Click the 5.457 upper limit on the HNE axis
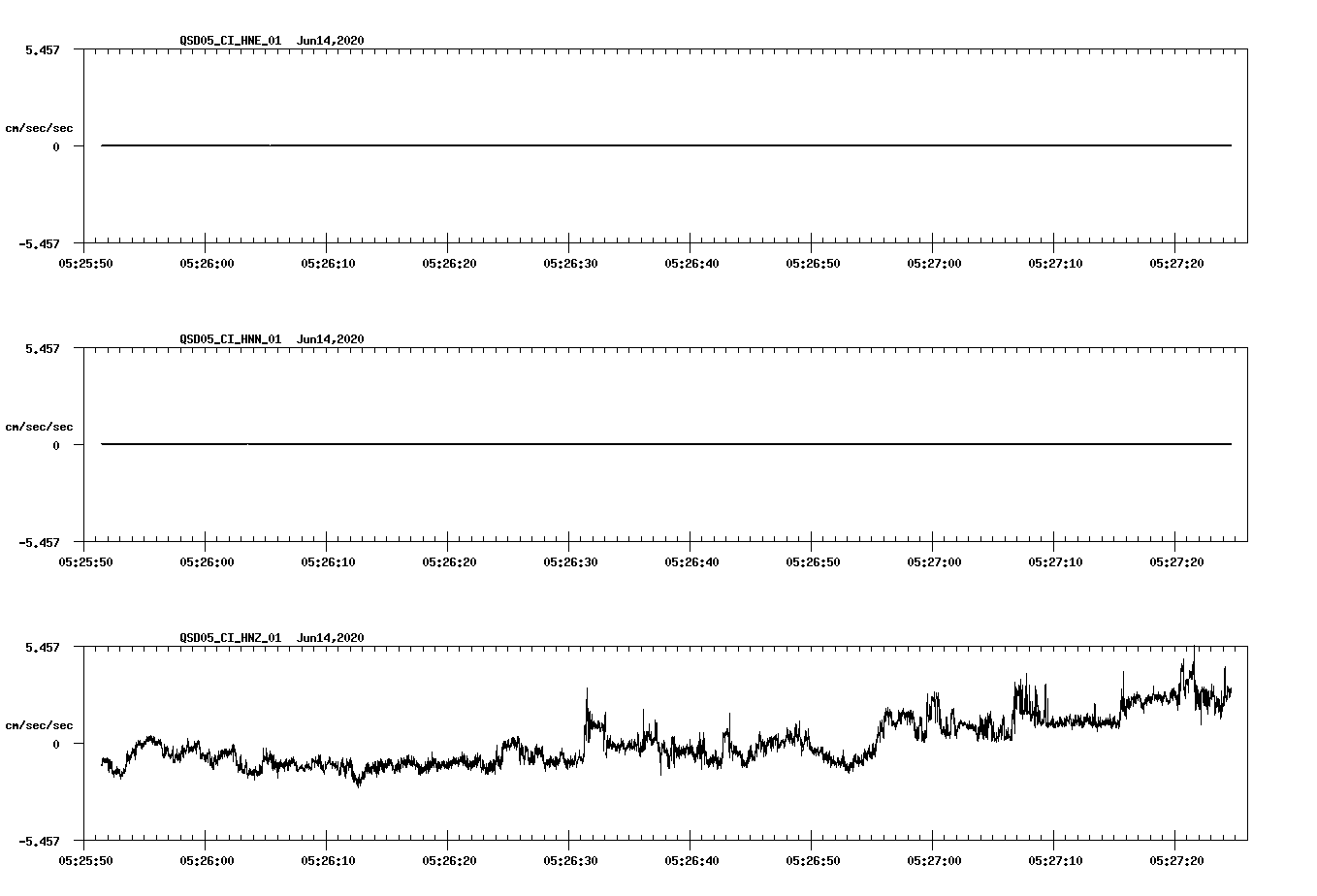Image resolution: width=1317 pixels, height=896 pixels. [x=43, y=49]
